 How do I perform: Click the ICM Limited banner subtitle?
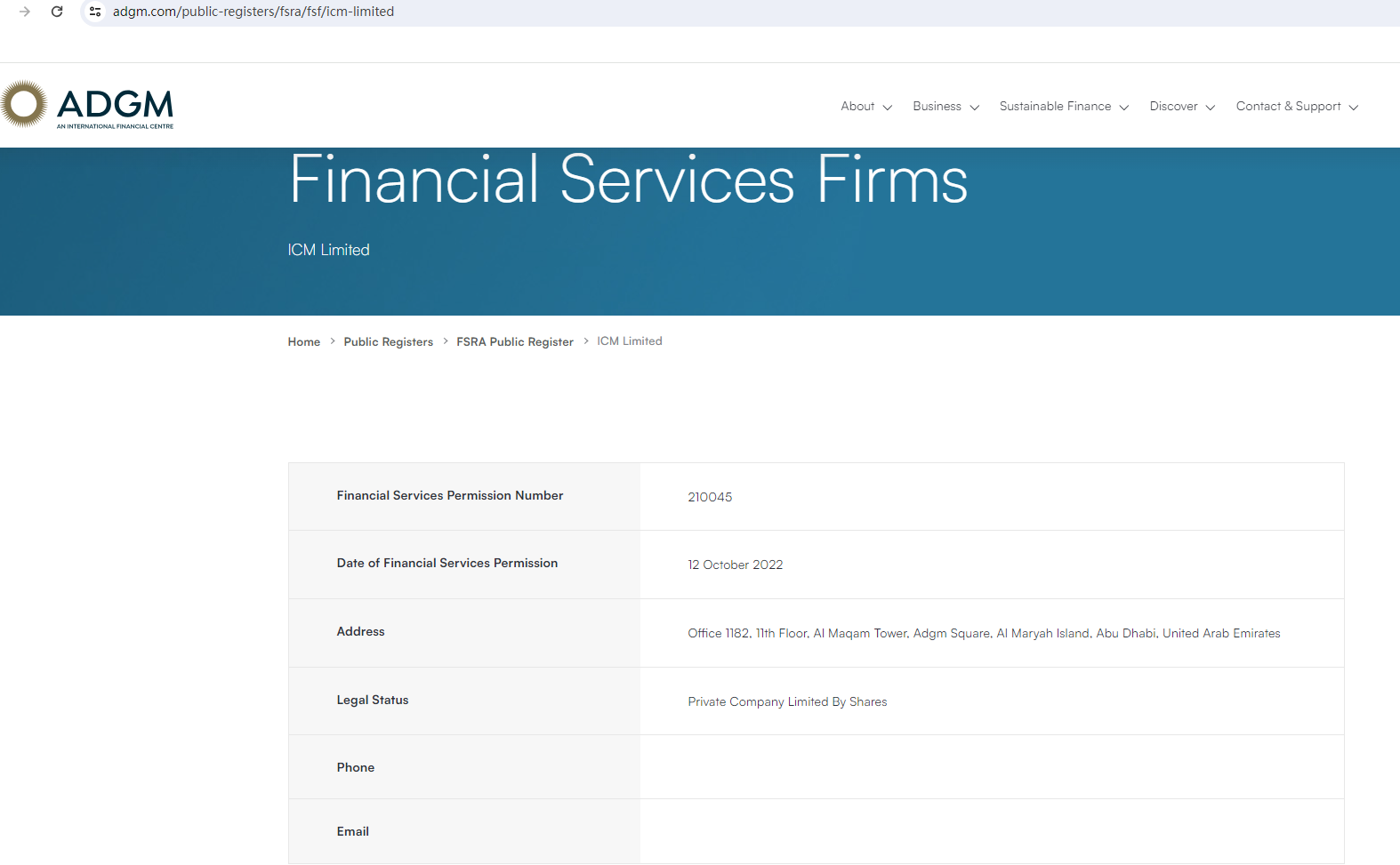[x=328, y=251]
